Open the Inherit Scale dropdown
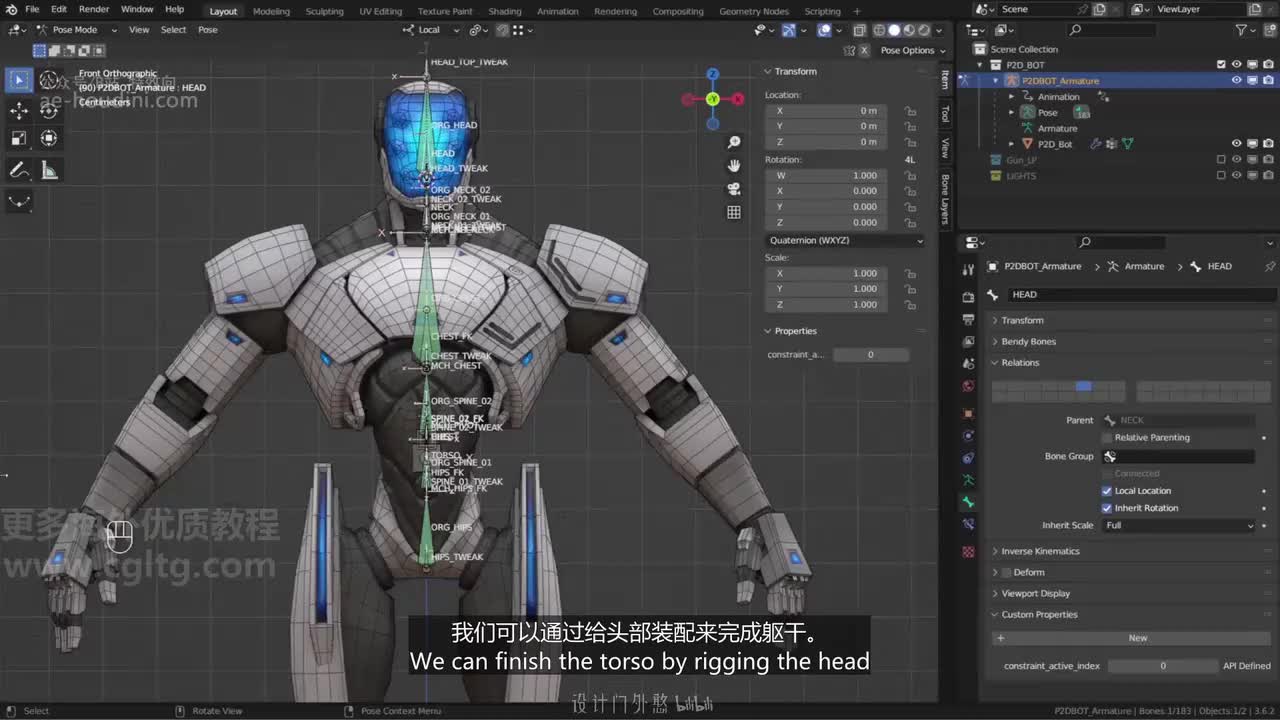1280x720 pixels. pos(1179,526)
